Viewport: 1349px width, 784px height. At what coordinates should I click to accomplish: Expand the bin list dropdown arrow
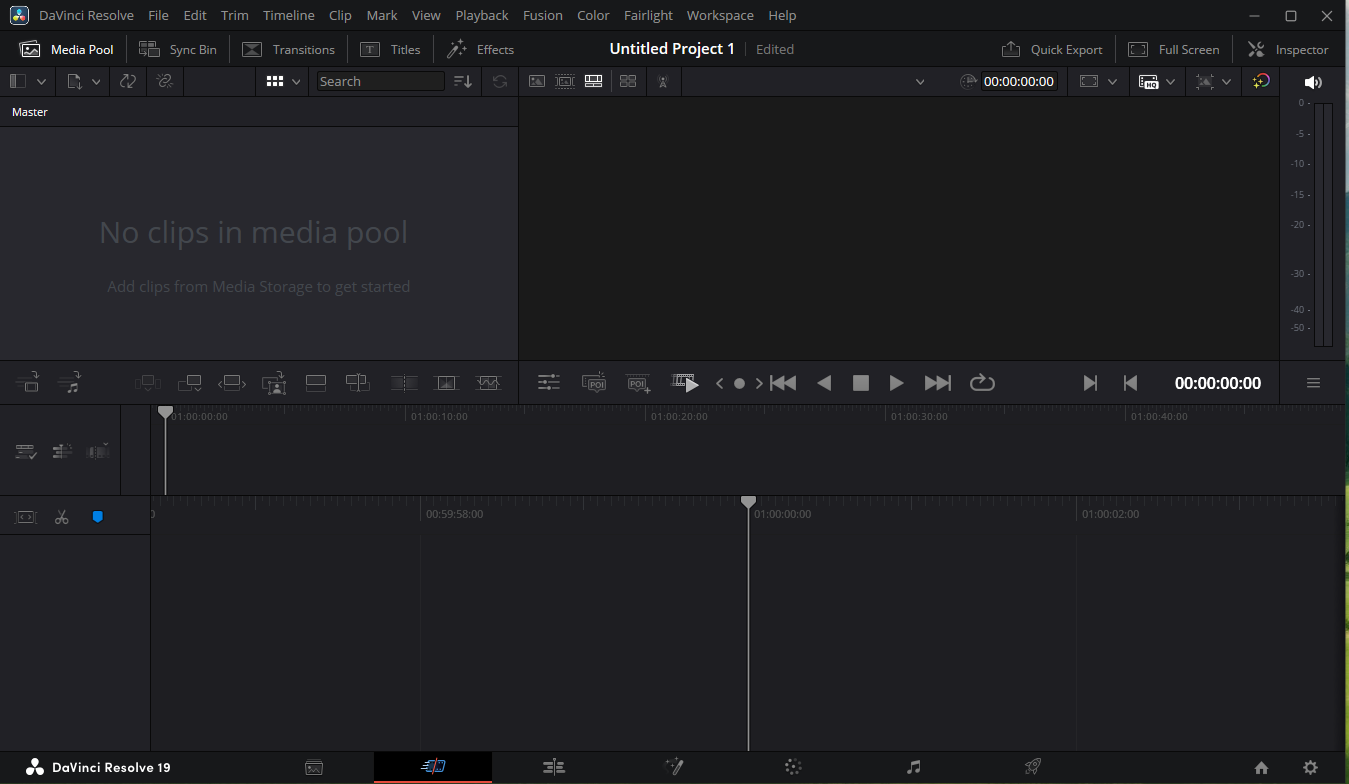pyautogui.click(x=41, y=82)
